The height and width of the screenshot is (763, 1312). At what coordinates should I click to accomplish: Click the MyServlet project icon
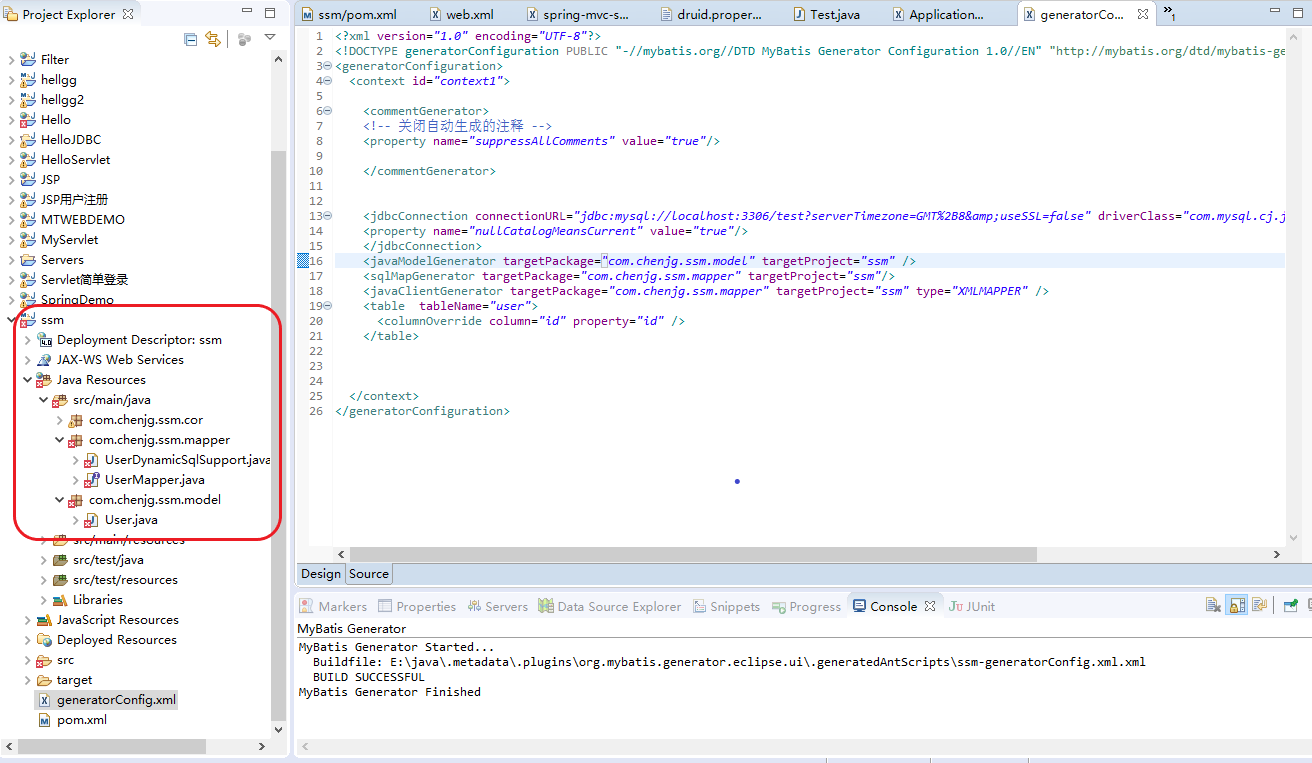click(28, 239)
